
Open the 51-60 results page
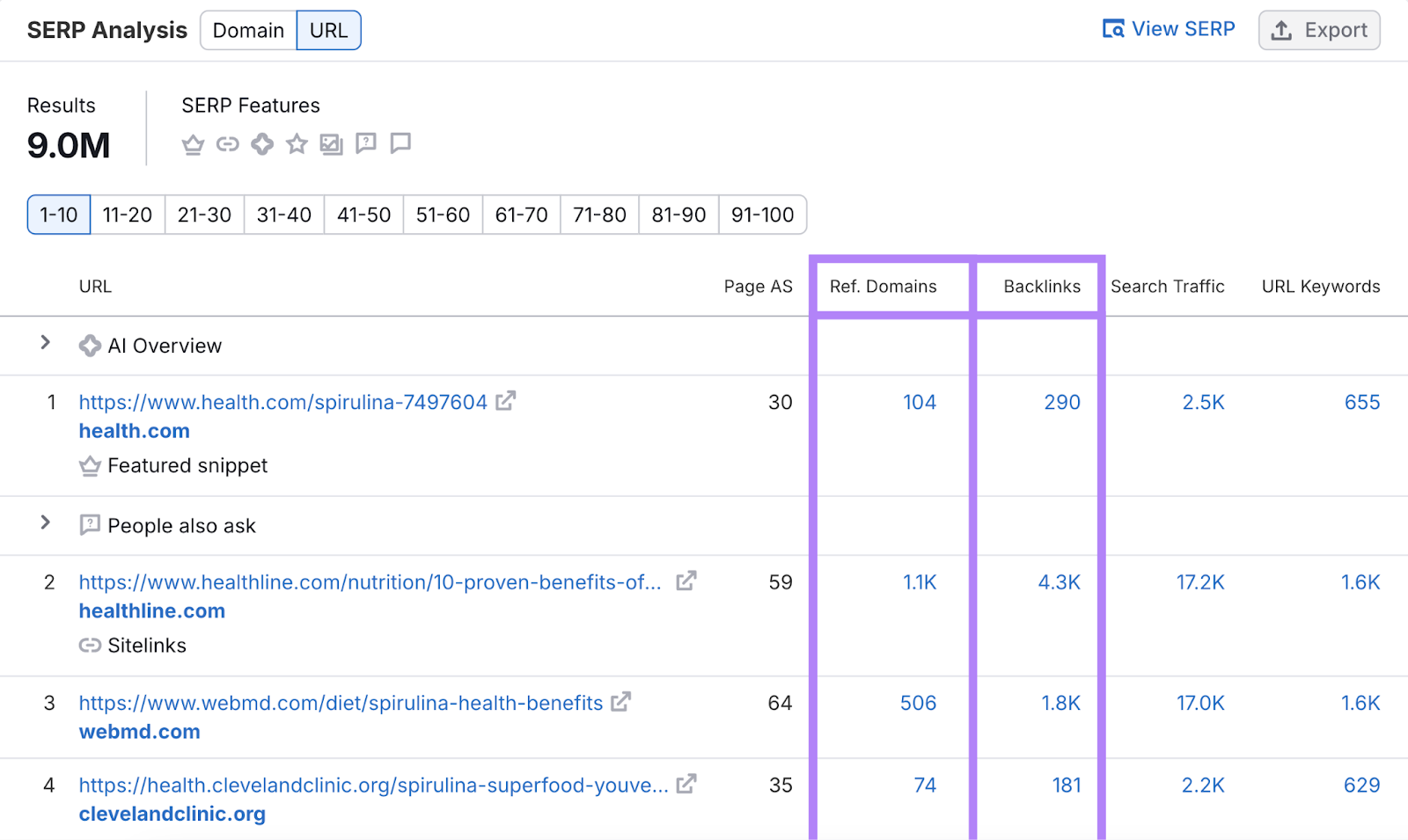pos(442,215)
